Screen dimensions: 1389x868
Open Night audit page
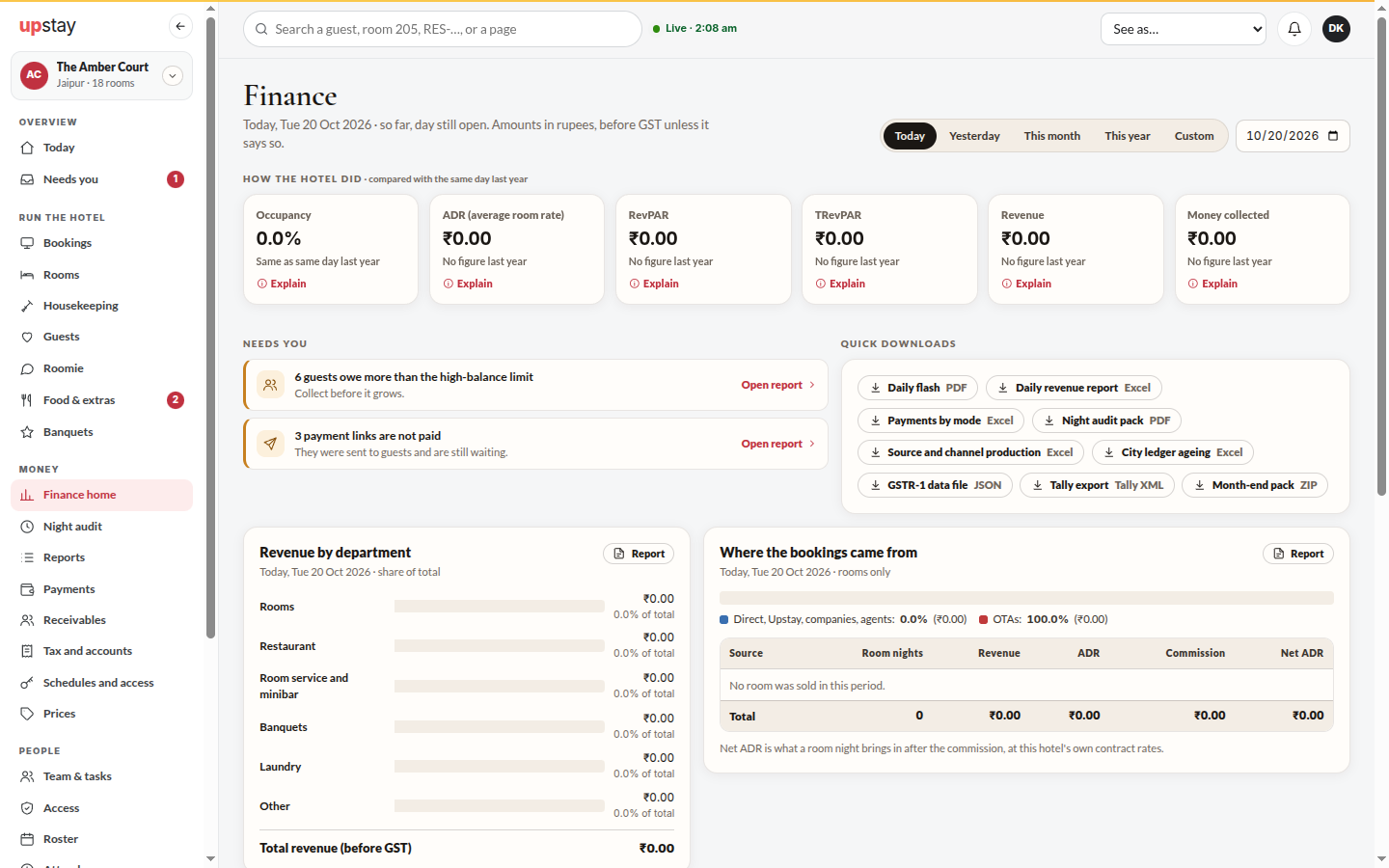point(101,527)
